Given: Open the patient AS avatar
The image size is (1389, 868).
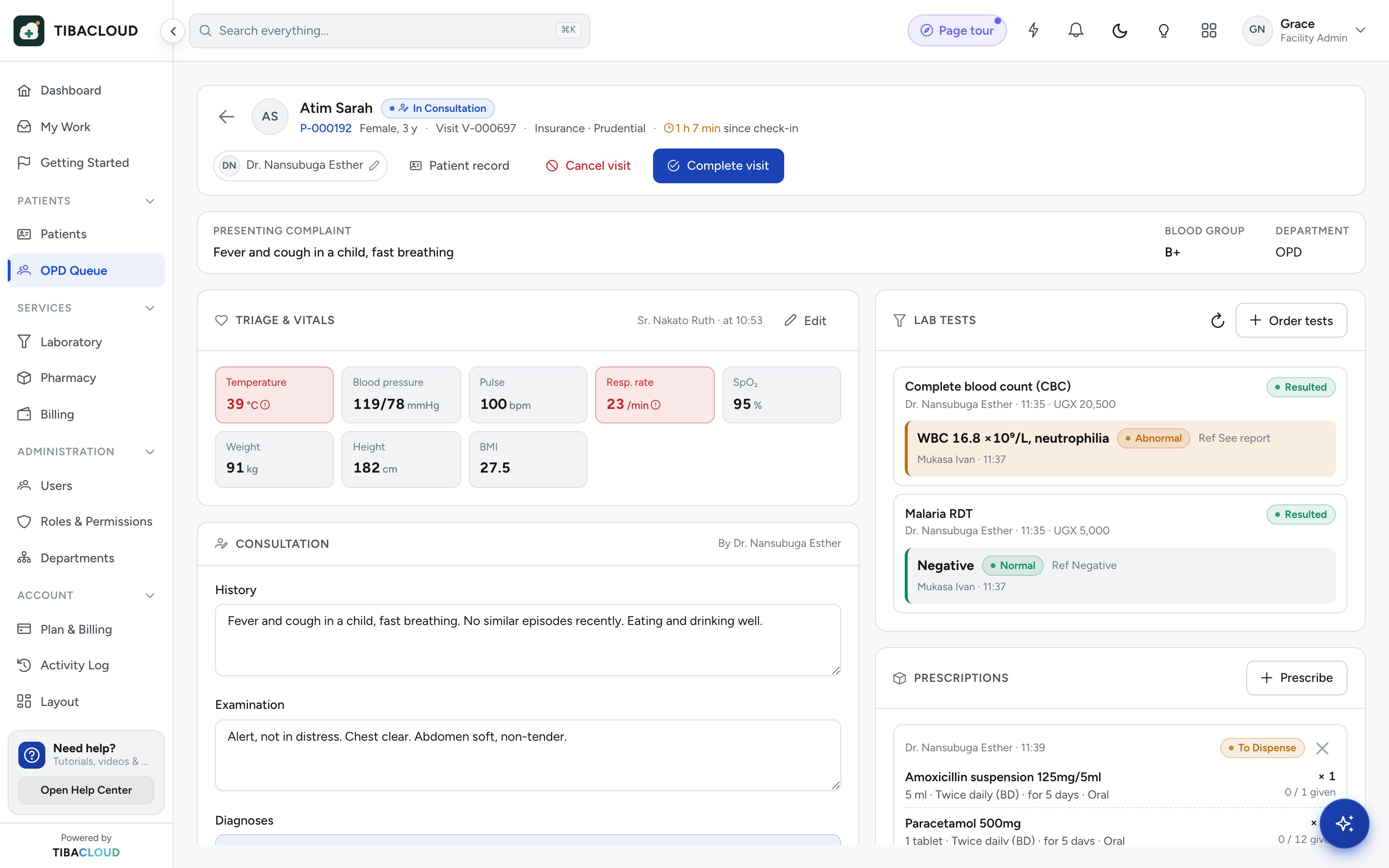Looking at the screenshot, I should click(x=270, y=117).
